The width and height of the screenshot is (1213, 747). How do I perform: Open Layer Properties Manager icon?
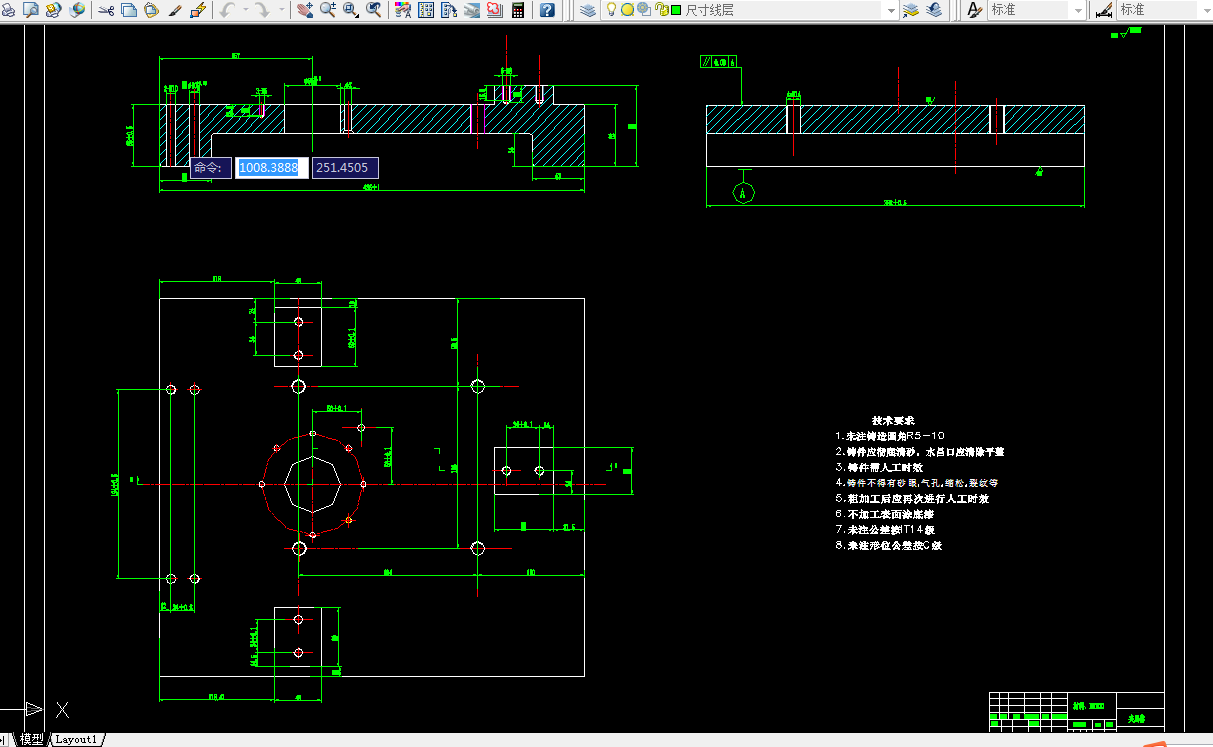[587, 10]
